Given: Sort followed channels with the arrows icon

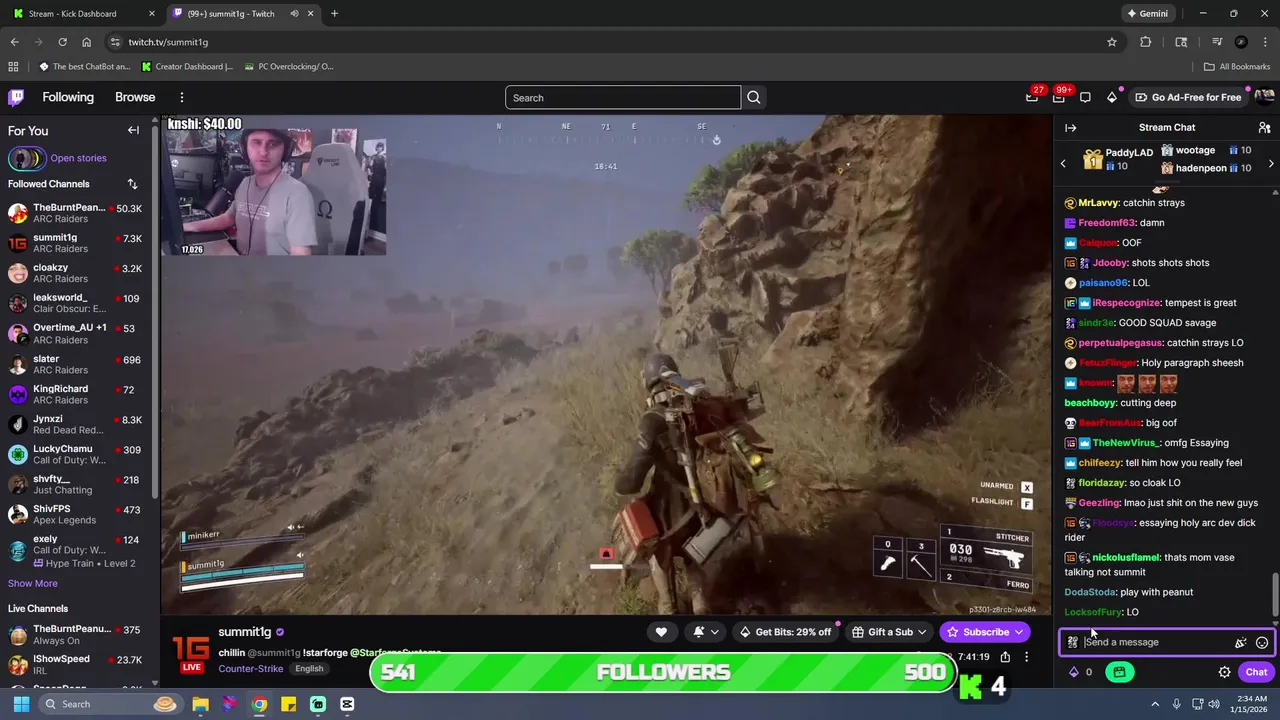Looking at the screenshot, I should pyautogui.click(x=132, y=184).
